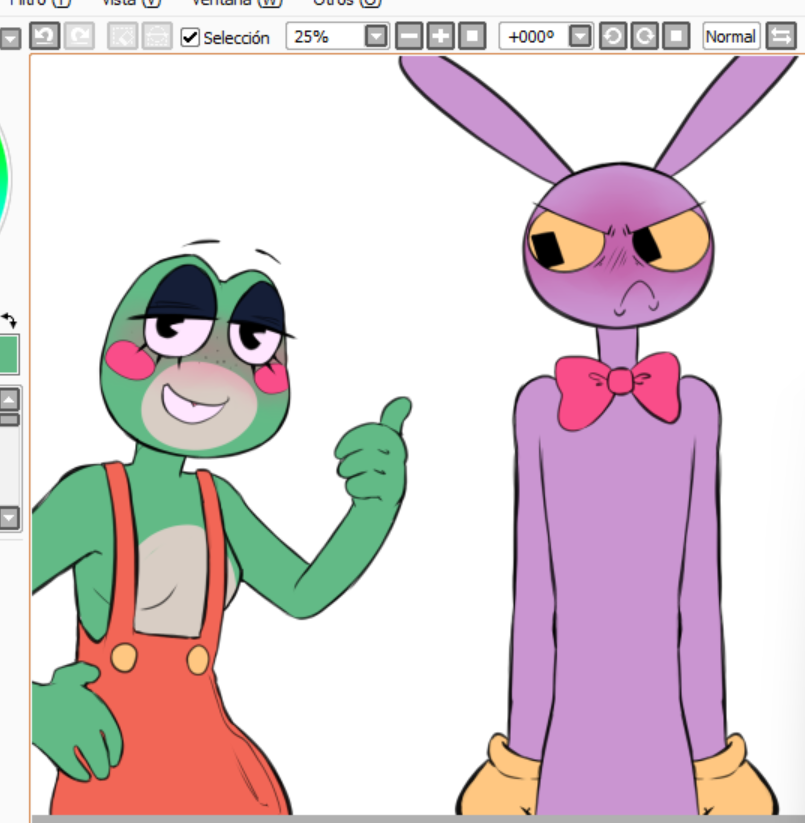
Task: Open the zoom percentage dropdown arrow
Action: point(376,36)
